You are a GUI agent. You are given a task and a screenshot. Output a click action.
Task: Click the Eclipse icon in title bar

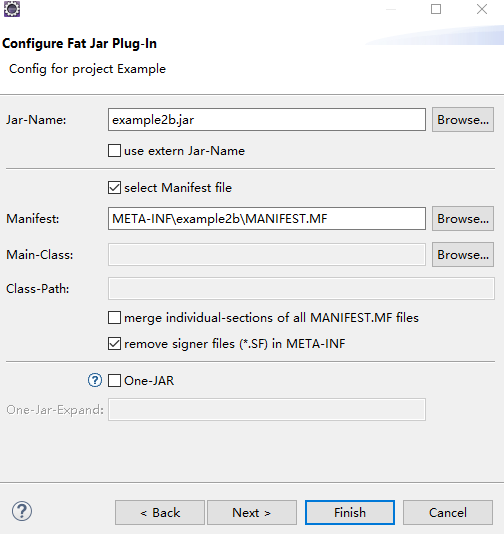tap(12, 9)
